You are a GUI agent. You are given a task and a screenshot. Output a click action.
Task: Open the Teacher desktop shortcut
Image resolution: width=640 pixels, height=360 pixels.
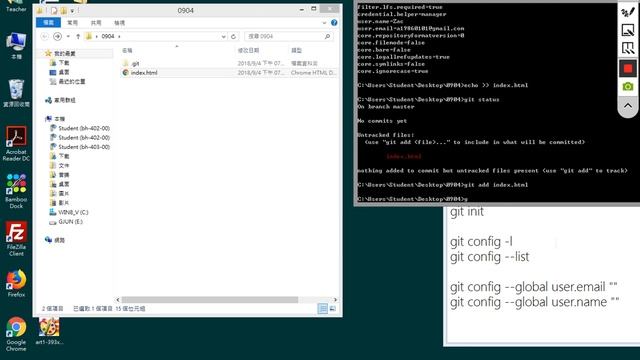(x=16, y=6)
